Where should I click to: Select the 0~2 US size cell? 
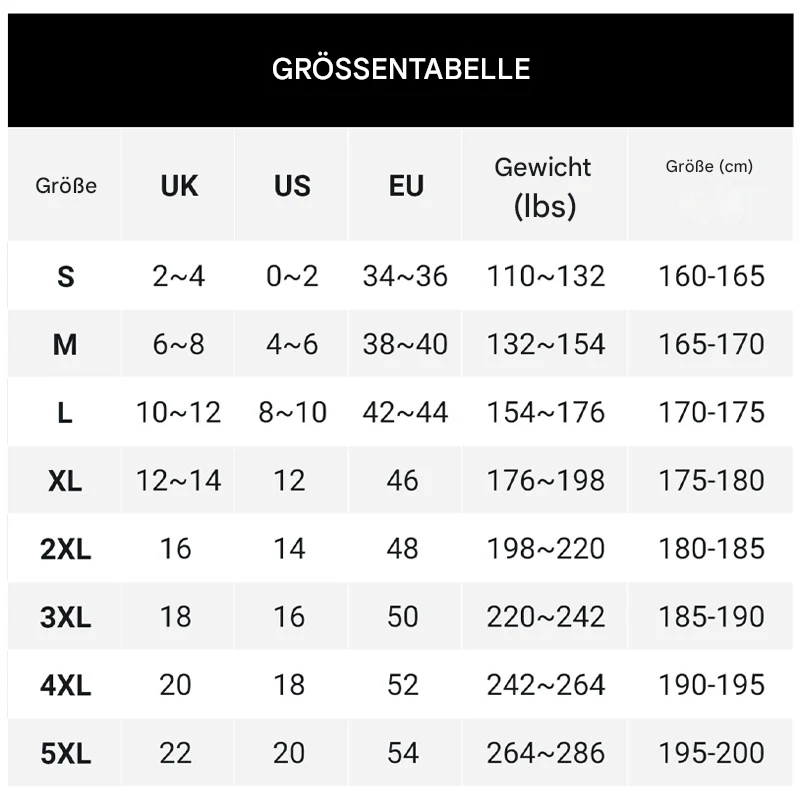(292, 276)
